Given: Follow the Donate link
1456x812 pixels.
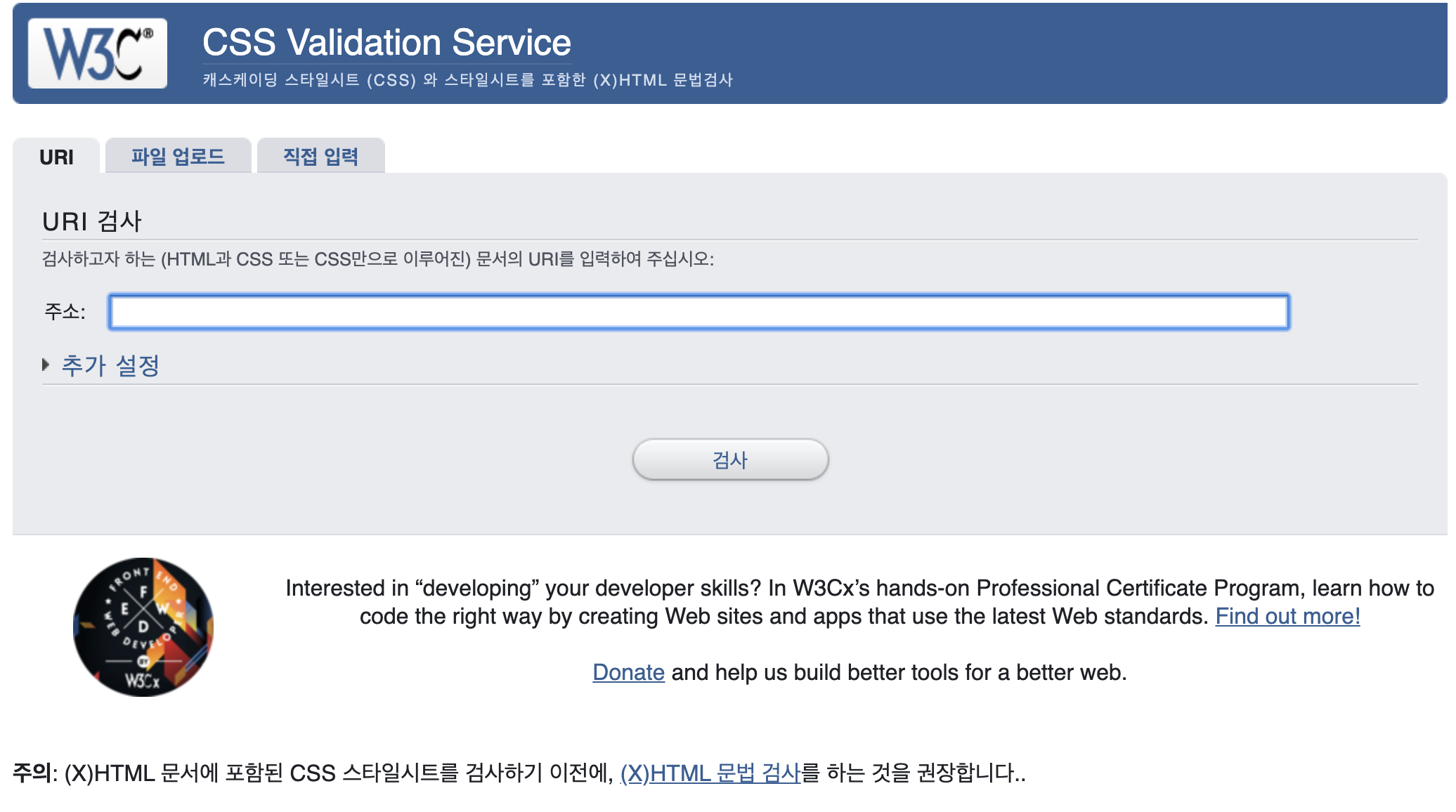Looking at the screenshot, I should (x=628, y=672).
